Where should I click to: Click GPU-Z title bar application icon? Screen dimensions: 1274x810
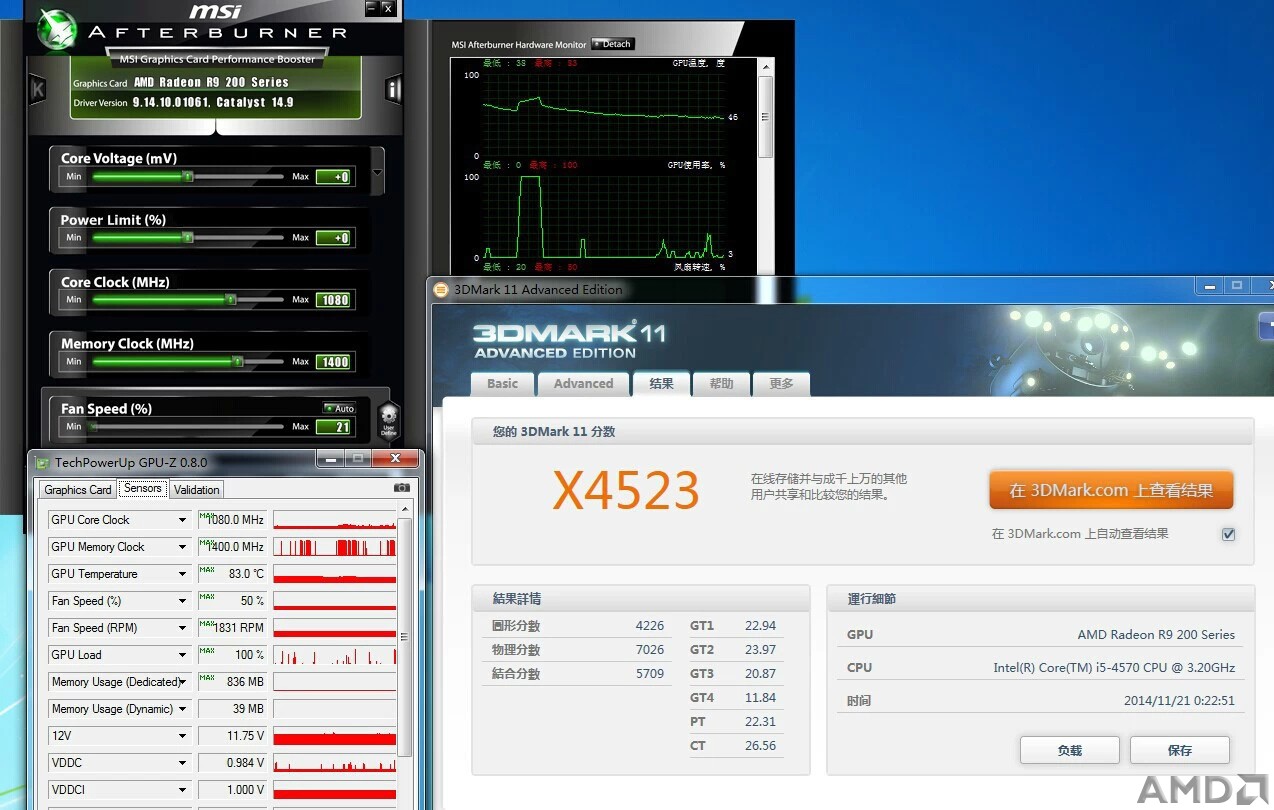42,462
